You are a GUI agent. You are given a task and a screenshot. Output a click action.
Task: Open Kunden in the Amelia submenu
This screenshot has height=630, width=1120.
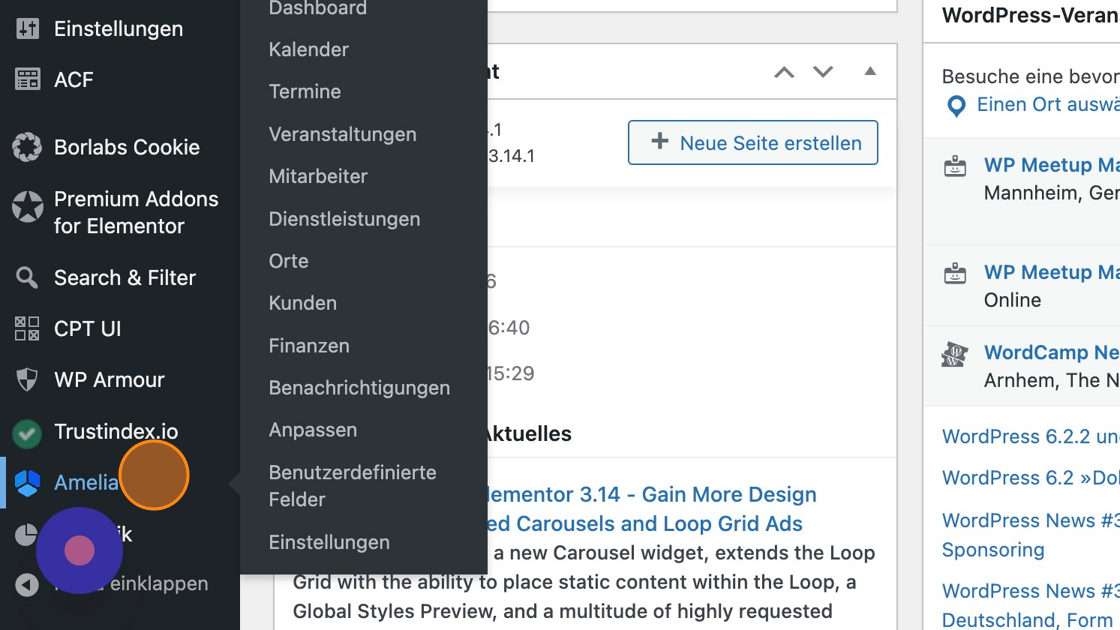click(x=303, y=303)
